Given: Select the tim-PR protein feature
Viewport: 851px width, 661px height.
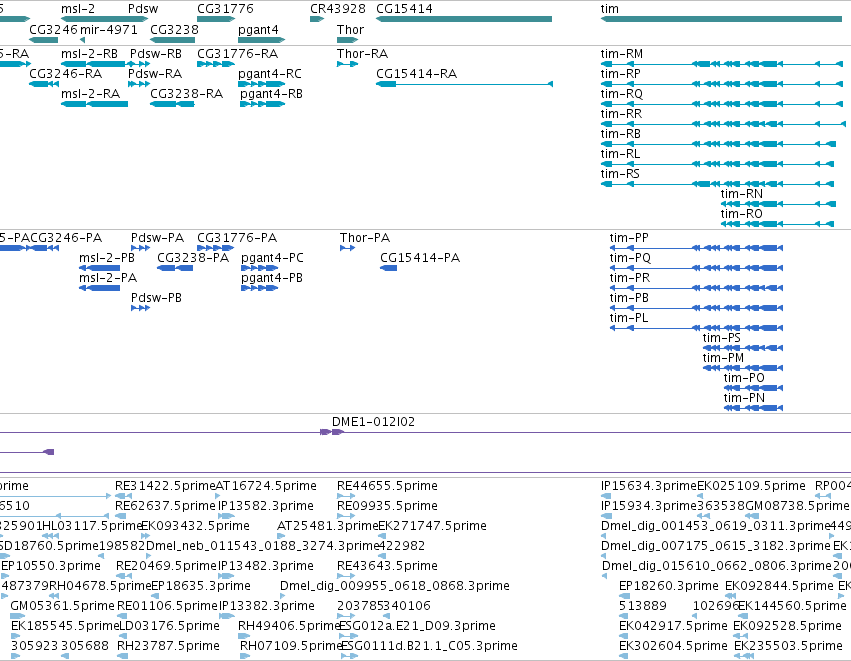Looking at the screenshot, I should coord(696,288).
